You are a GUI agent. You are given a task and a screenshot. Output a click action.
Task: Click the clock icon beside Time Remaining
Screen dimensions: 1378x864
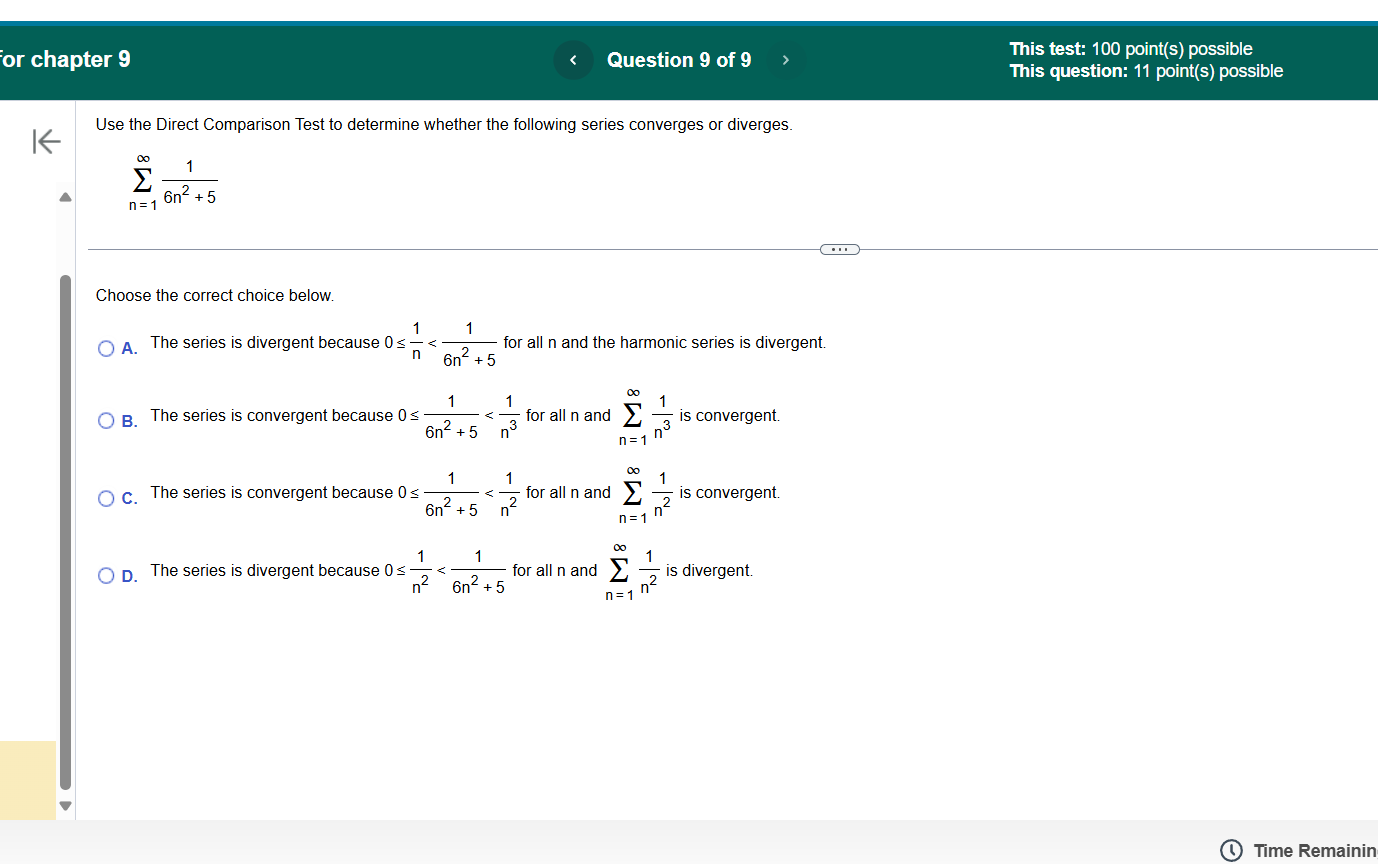click(x=1230, y=849)
